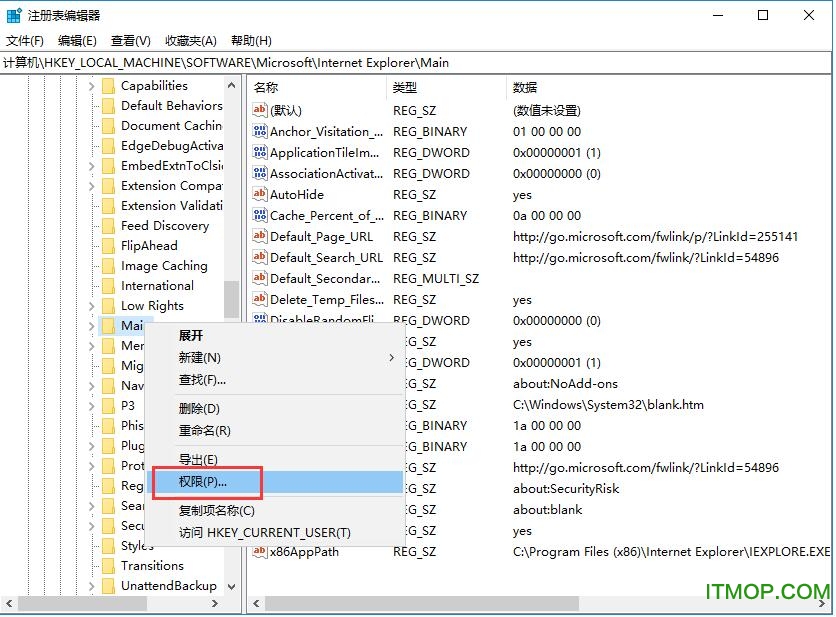This screenshot has height=617, width=836.
Task: Click the folder icon for Feed Discovery
Action: click(109, 226)
